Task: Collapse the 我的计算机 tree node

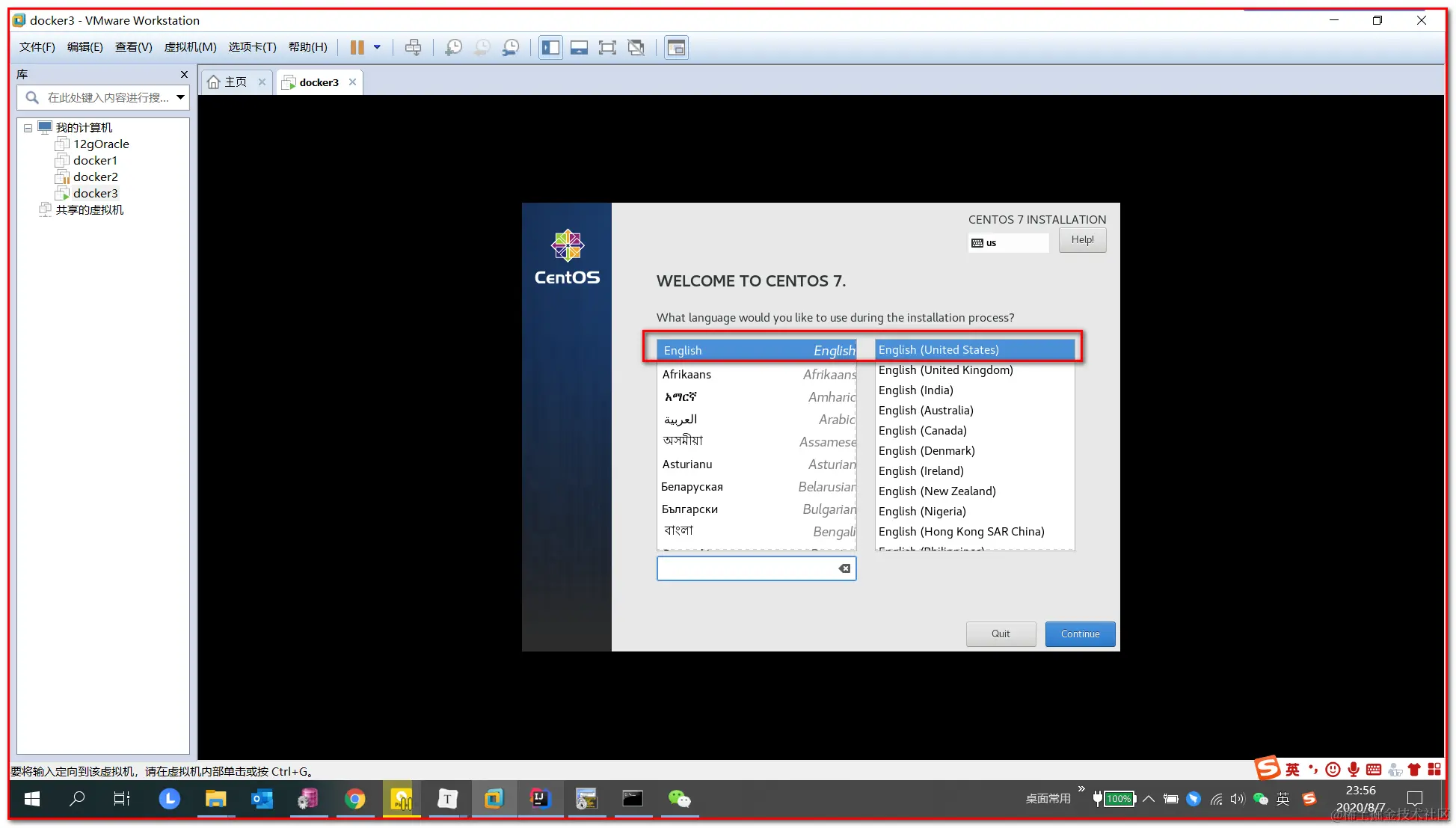Action: (x=28, y=128)
